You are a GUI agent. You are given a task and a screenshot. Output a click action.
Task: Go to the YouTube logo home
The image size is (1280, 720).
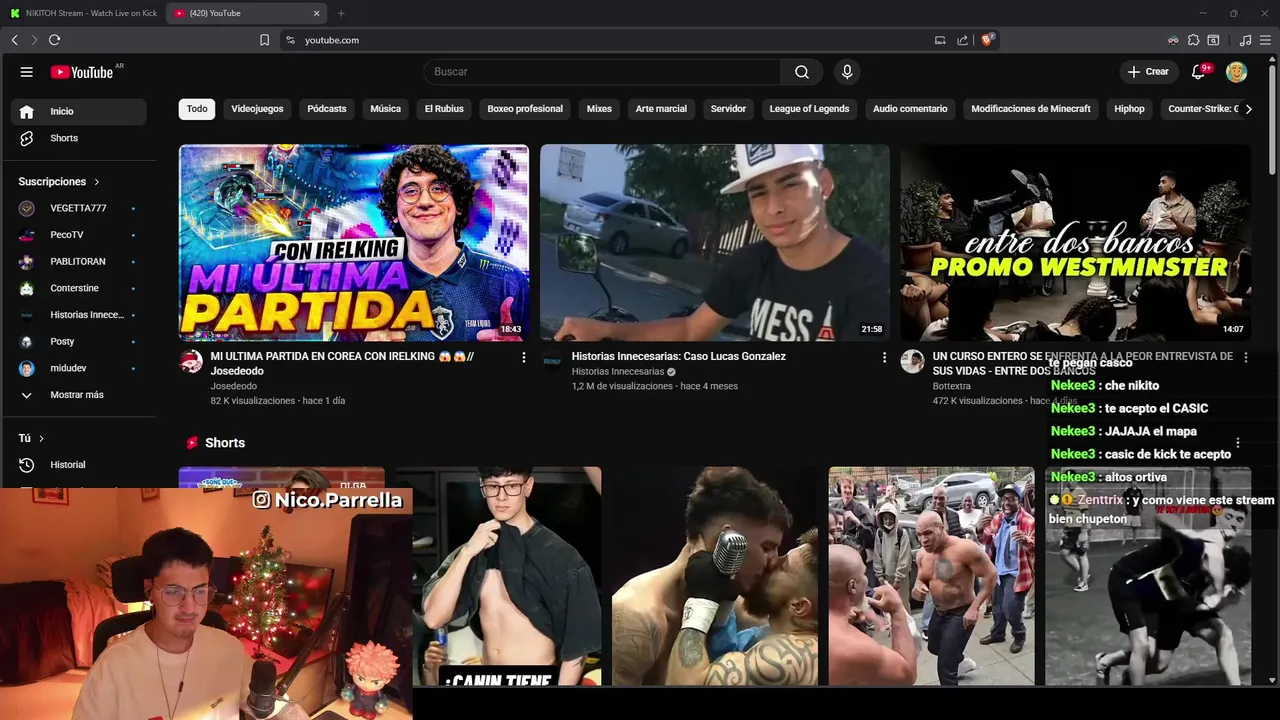(84, 72)
